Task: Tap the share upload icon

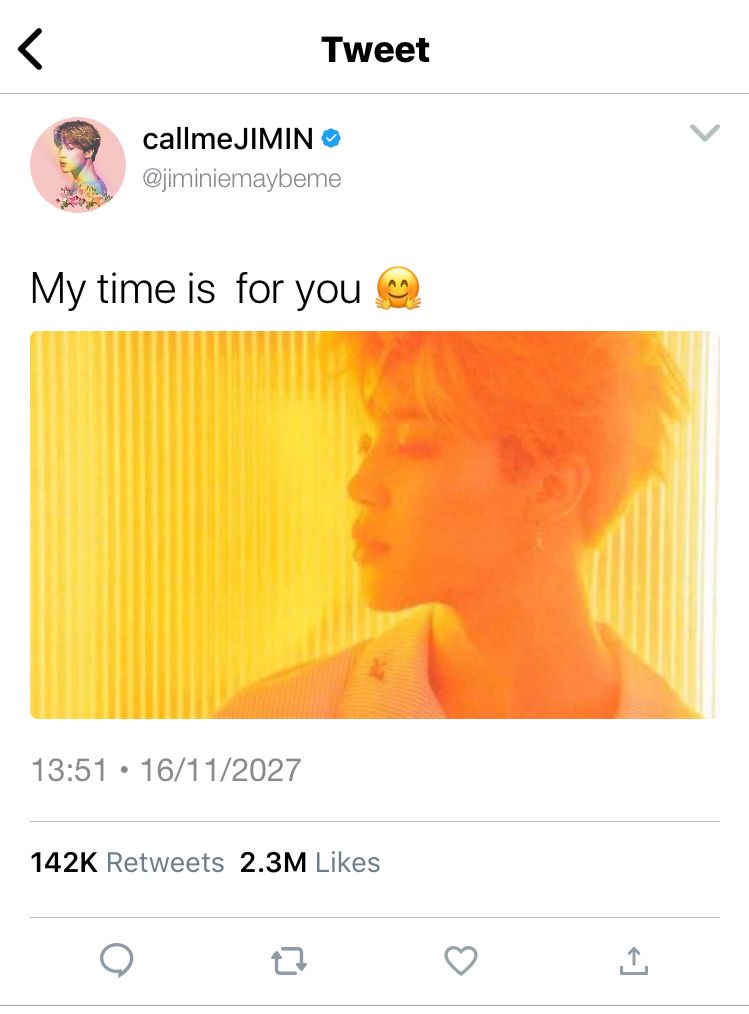Action: [x=633, y=961]
